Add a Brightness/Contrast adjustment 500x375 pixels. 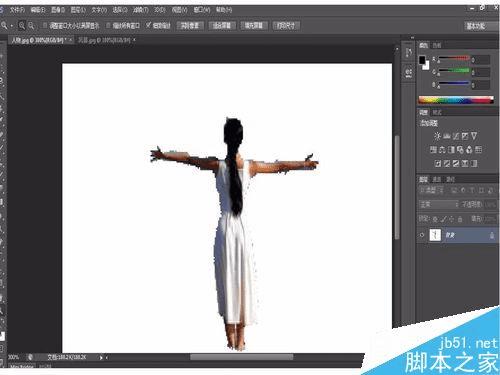coord(437,136)
